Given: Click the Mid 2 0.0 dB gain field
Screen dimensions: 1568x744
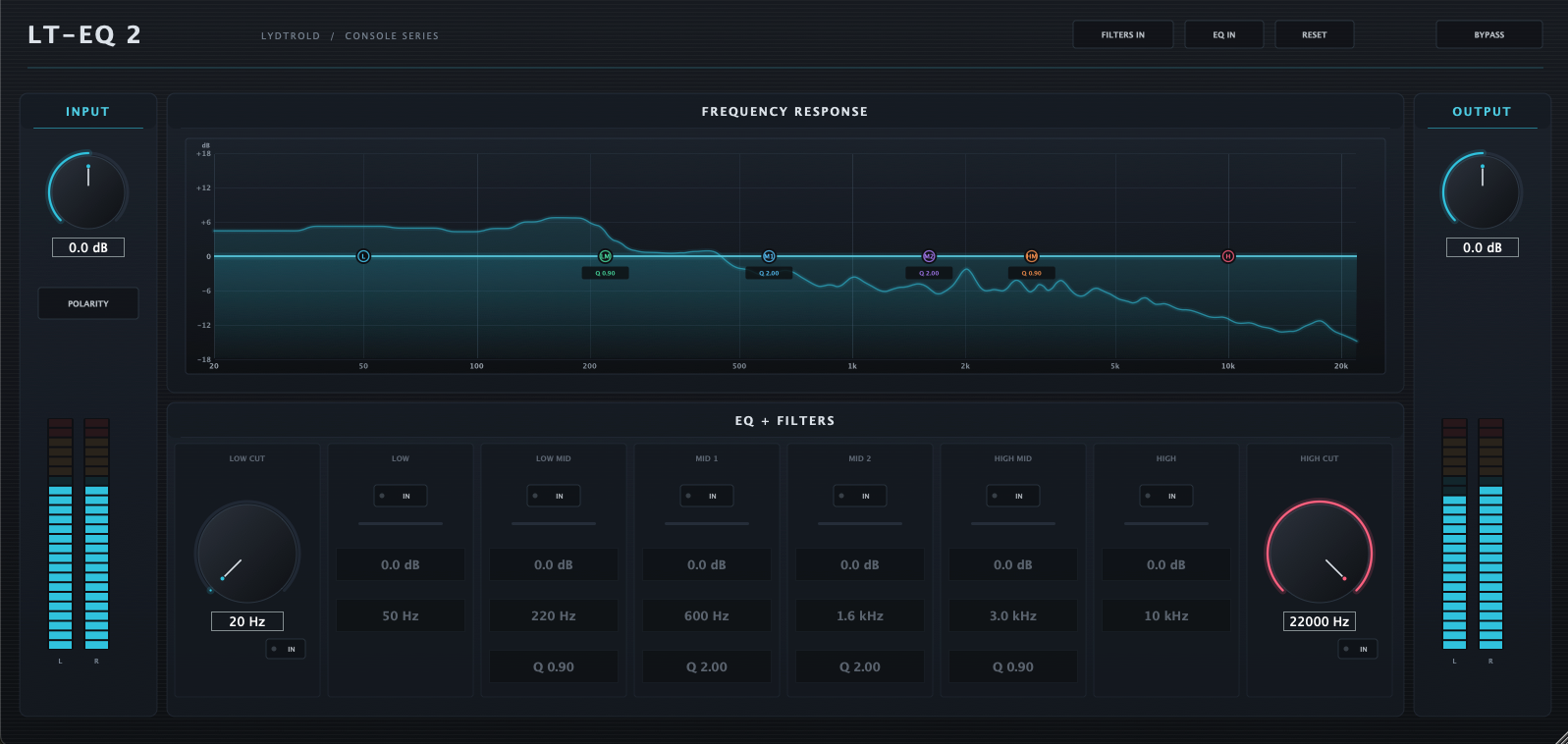Looking at the screenshot, I should tap(860, 564).
